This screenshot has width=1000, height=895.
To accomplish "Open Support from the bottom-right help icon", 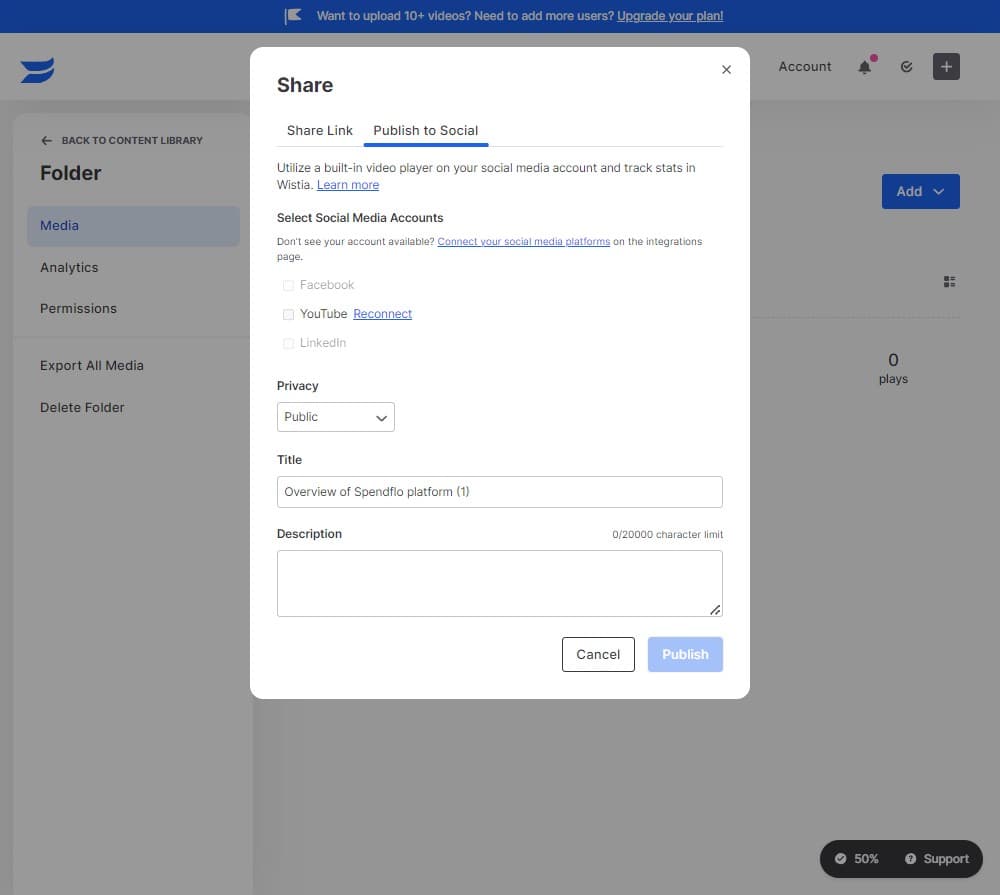I will 936,858.
